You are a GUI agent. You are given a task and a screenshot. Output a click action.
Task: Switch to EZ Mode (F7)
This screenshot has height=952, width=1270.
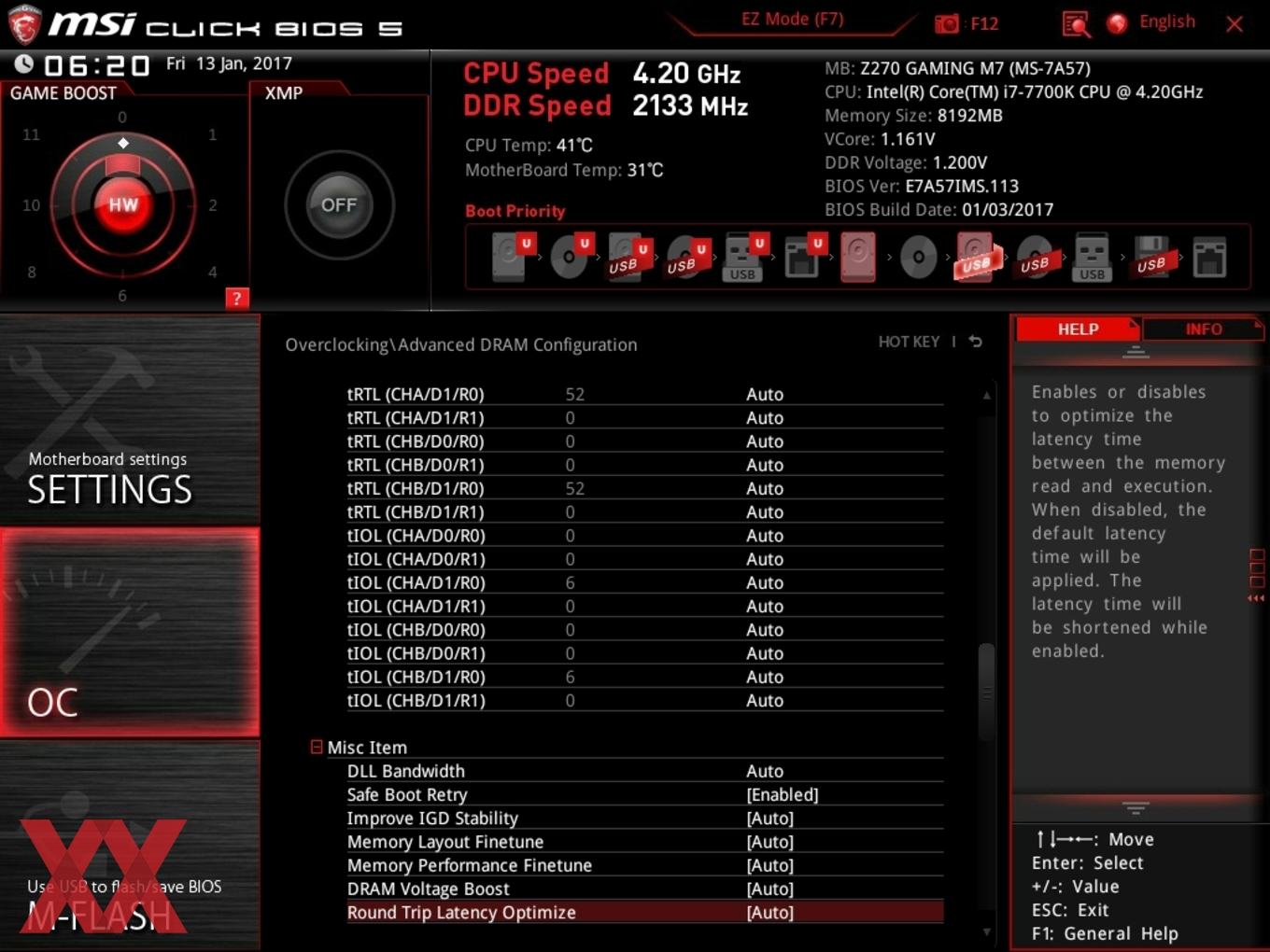point(792,19)
